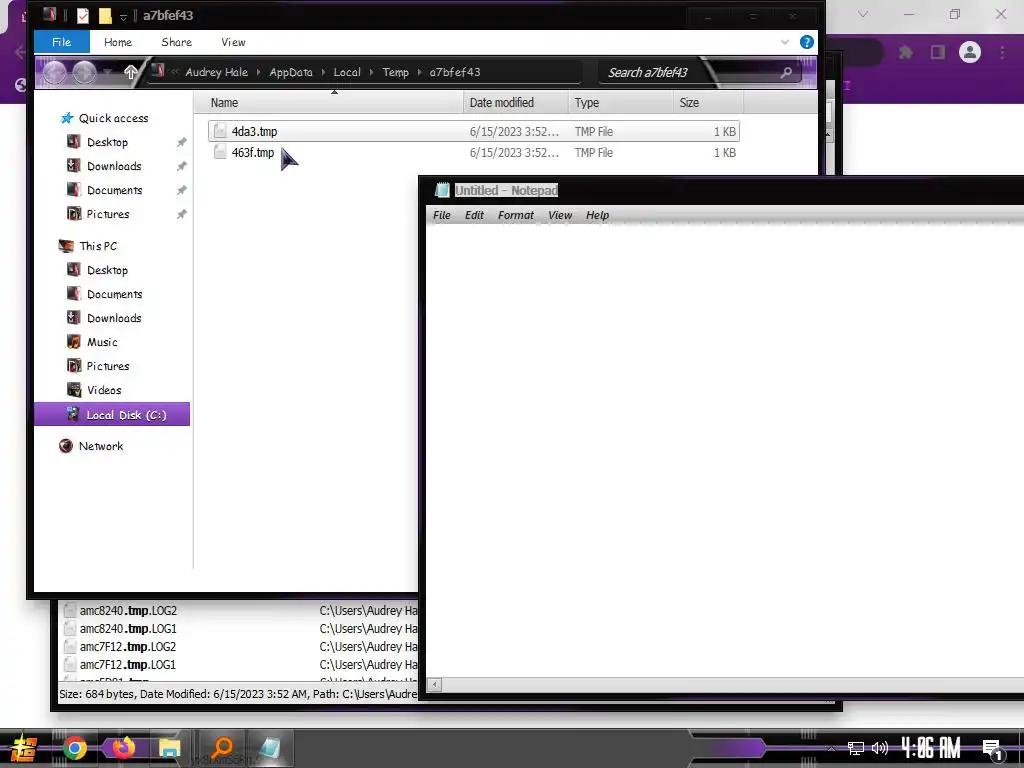Go up one folder level arrow
Viewport: 1024px width, 768px height.
coord(131,72)
